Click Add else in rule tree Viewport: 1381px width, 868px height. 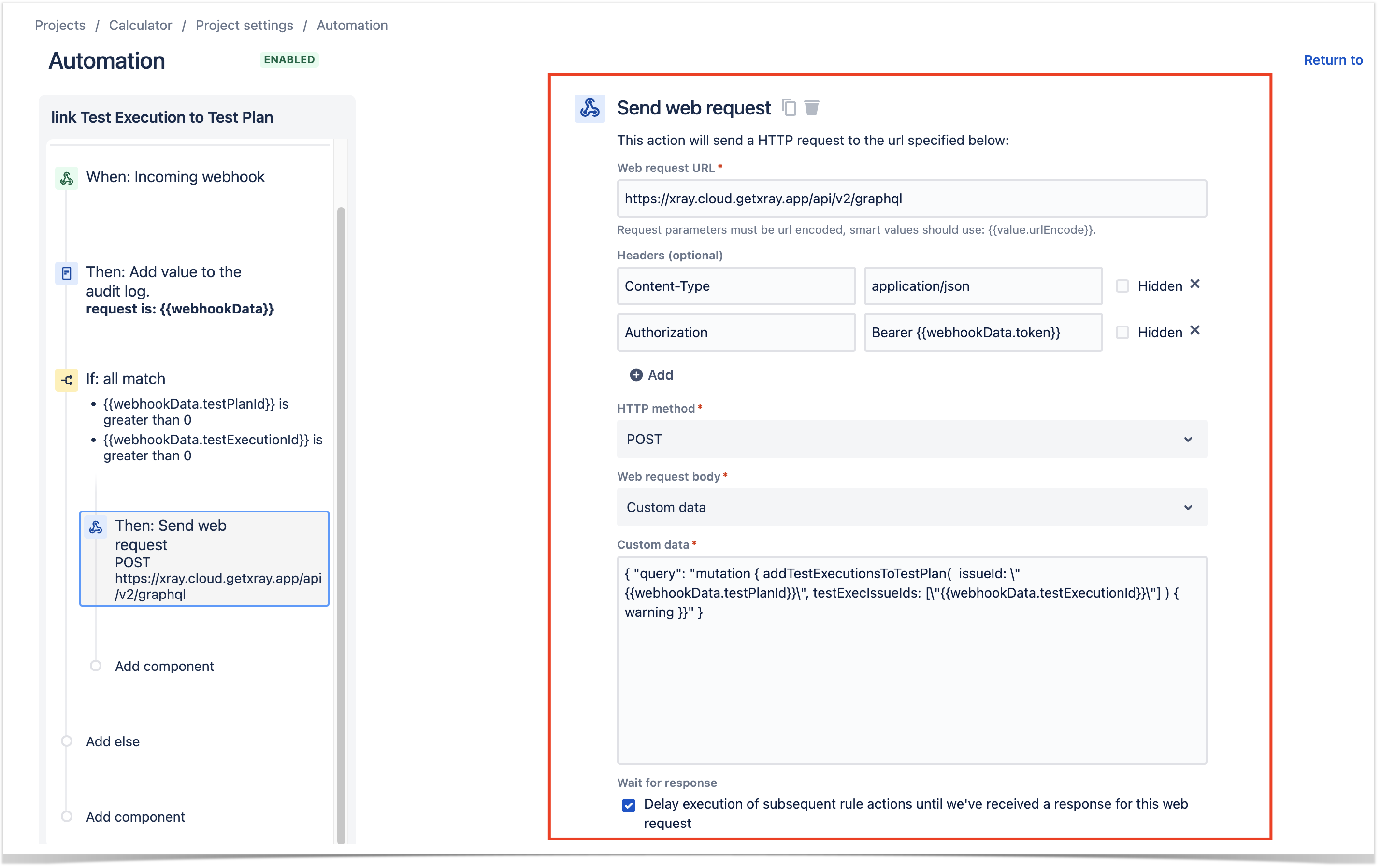pos(113,742)
